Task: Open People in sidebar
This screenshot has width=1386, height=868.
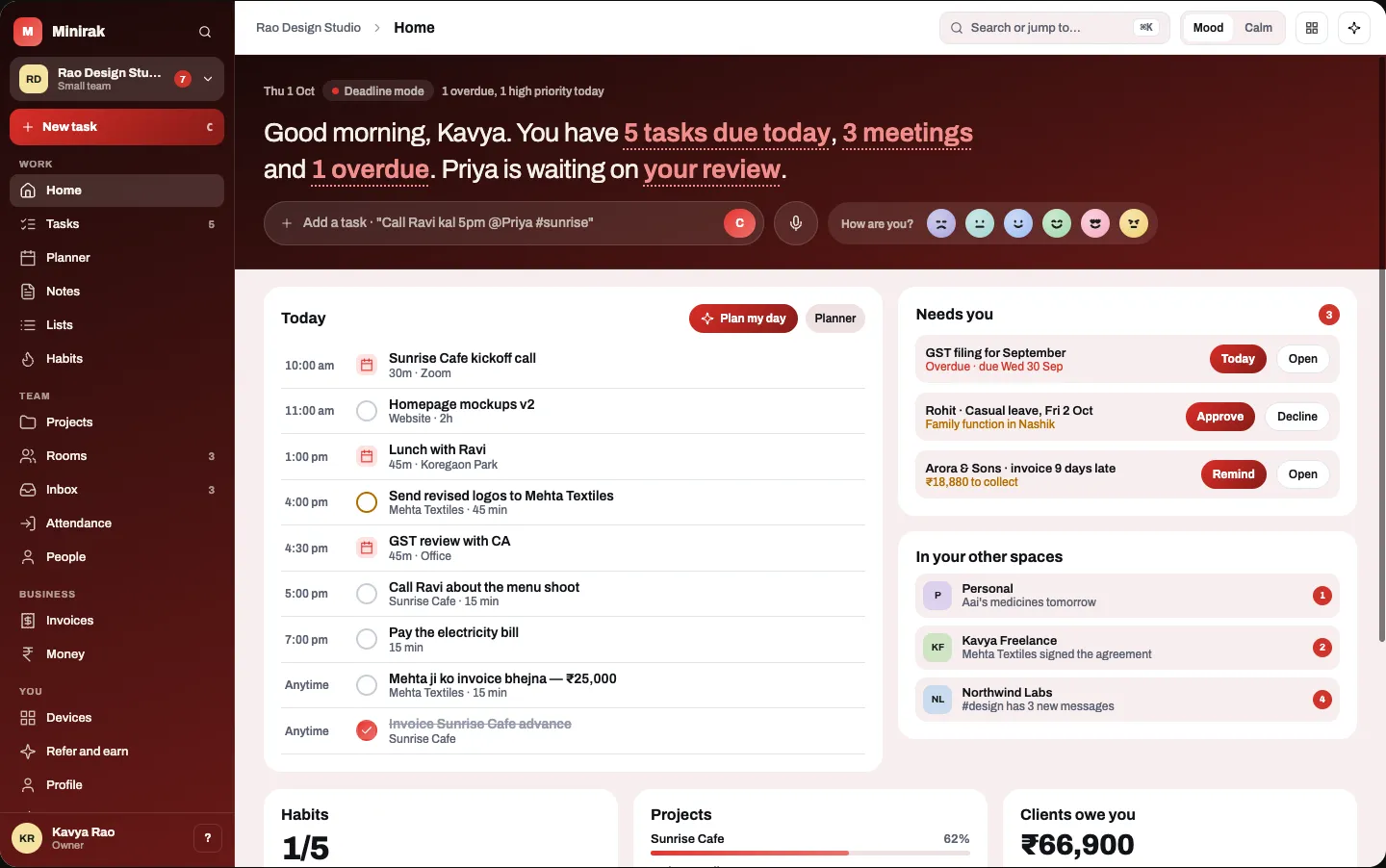Action: pos(116,557)
